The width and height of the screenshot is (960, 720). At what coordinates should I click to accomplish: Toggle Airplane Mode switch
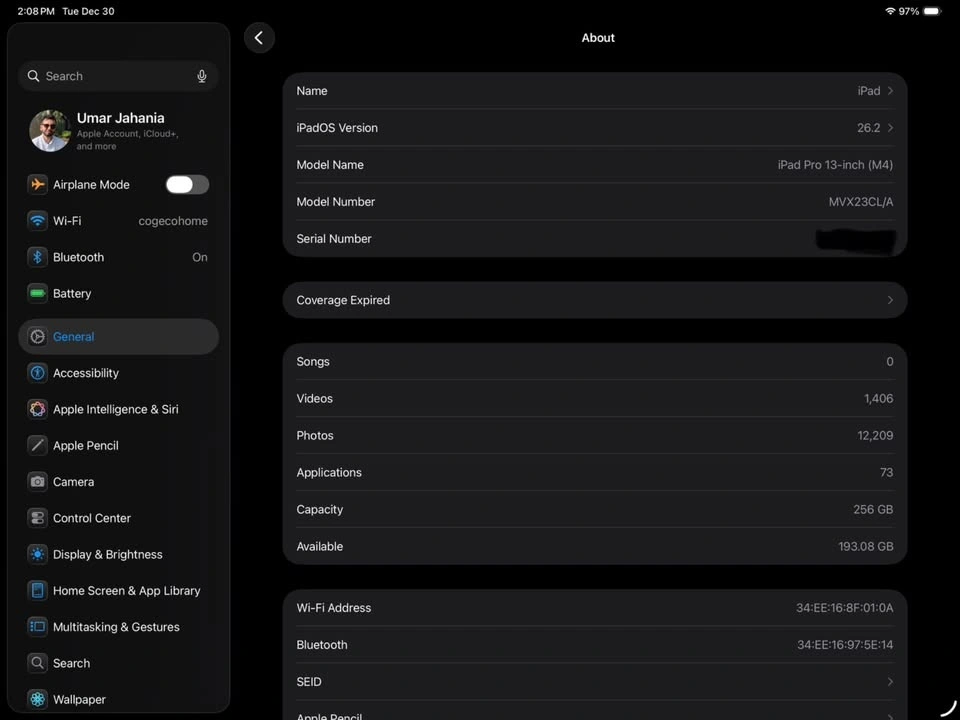click(187, 184)
